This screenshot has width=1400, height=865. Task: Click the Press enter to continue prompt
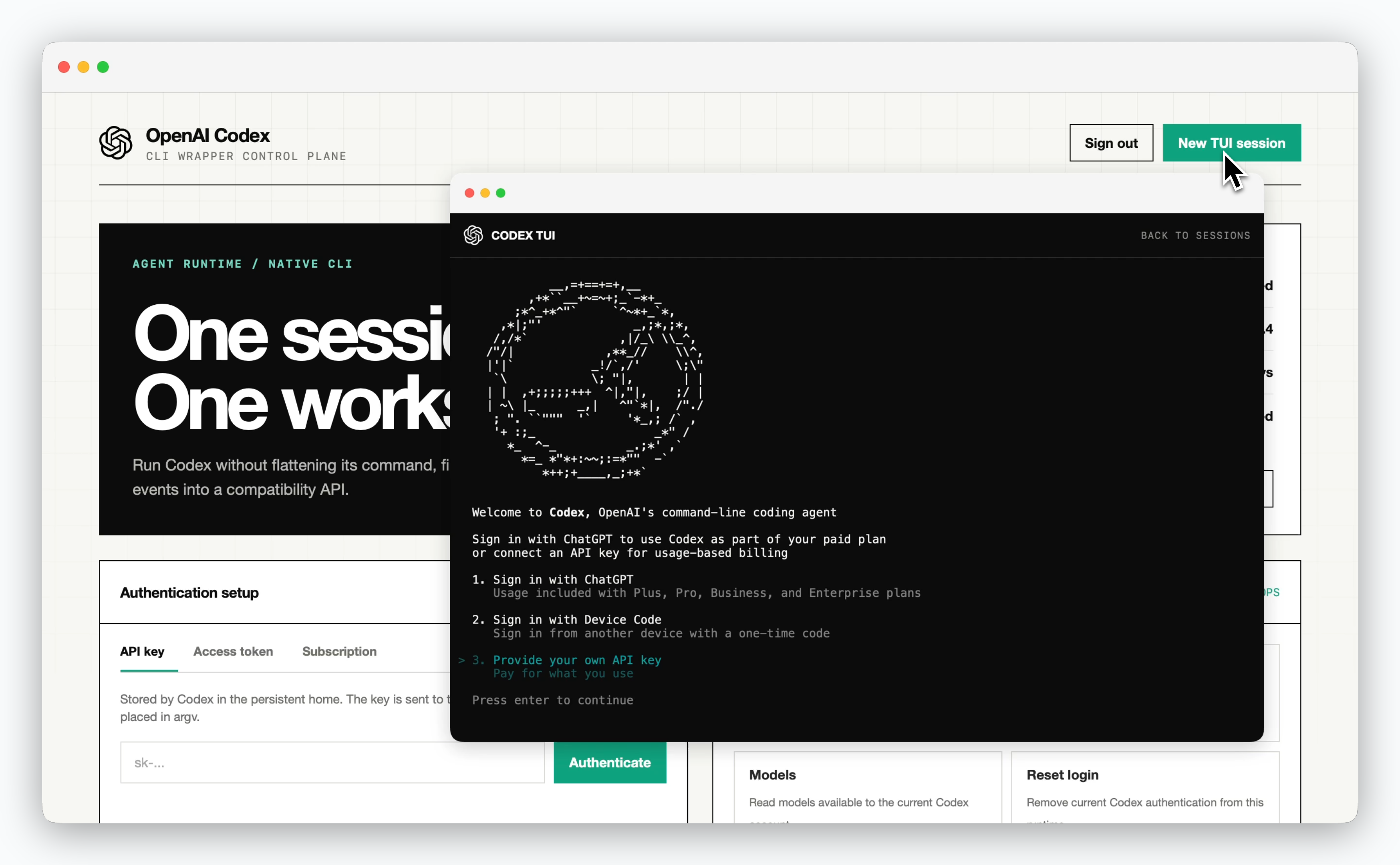[x=553, y=700]
